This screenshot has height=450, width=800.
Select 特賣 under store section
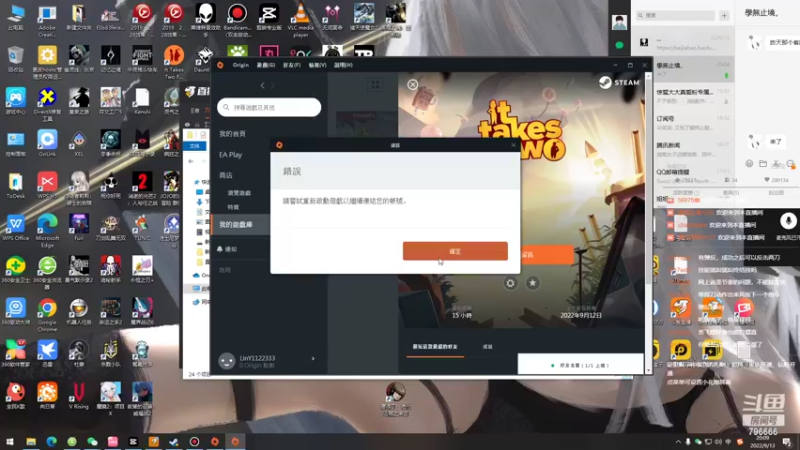click(233, 207)
